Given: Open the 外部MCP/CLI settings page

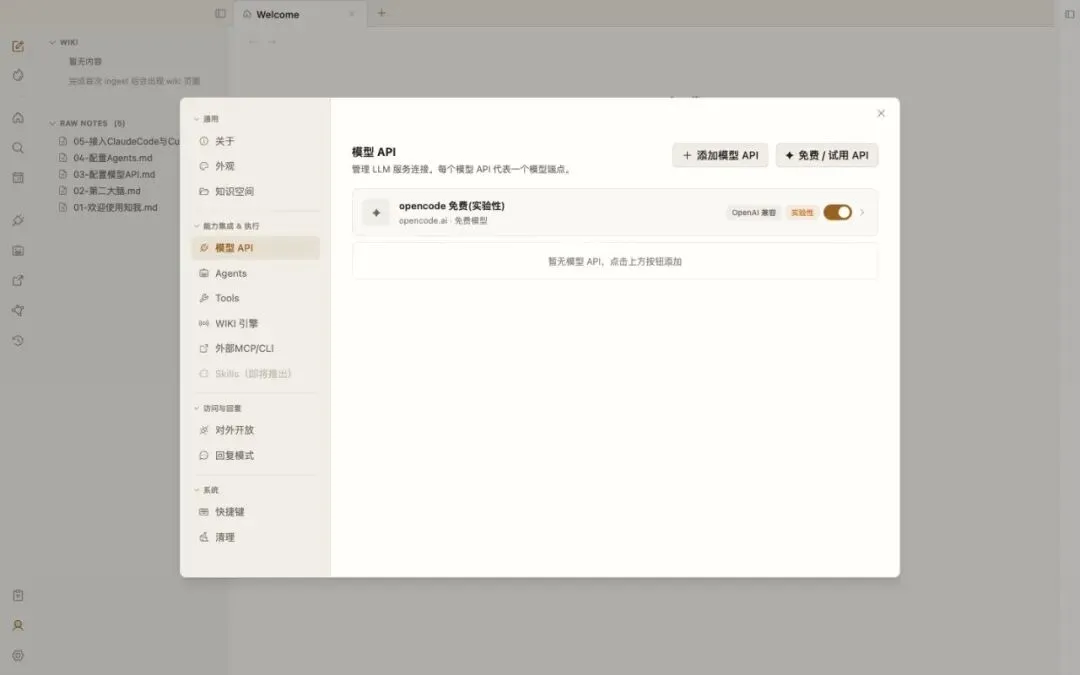Looking at the screenshot, I should tap(256, 349).
